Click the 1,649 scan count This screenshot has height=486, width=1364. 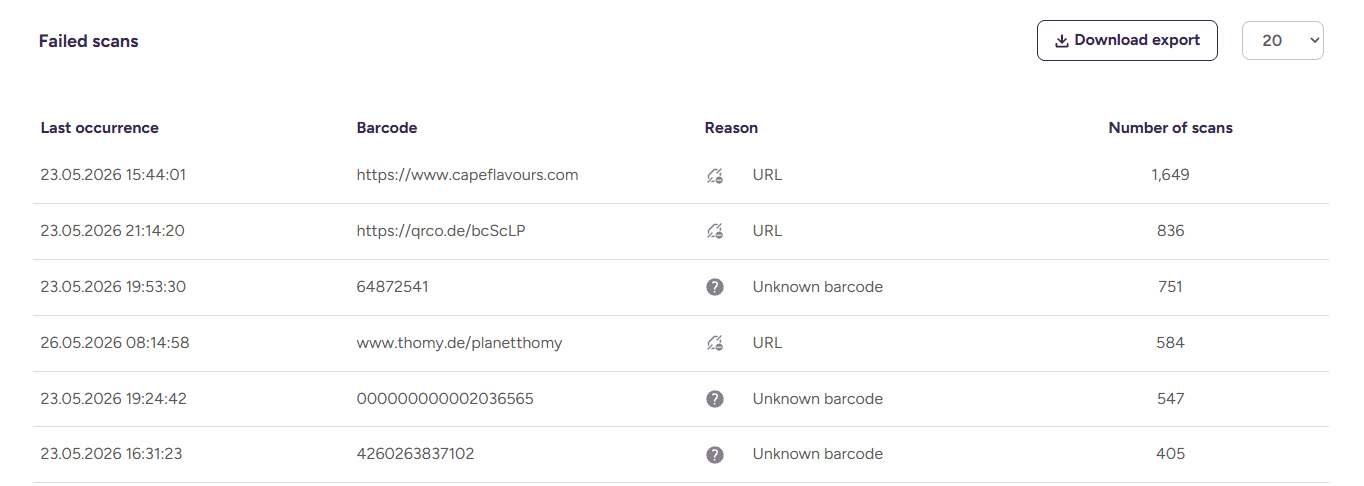tap(1170, 175)
